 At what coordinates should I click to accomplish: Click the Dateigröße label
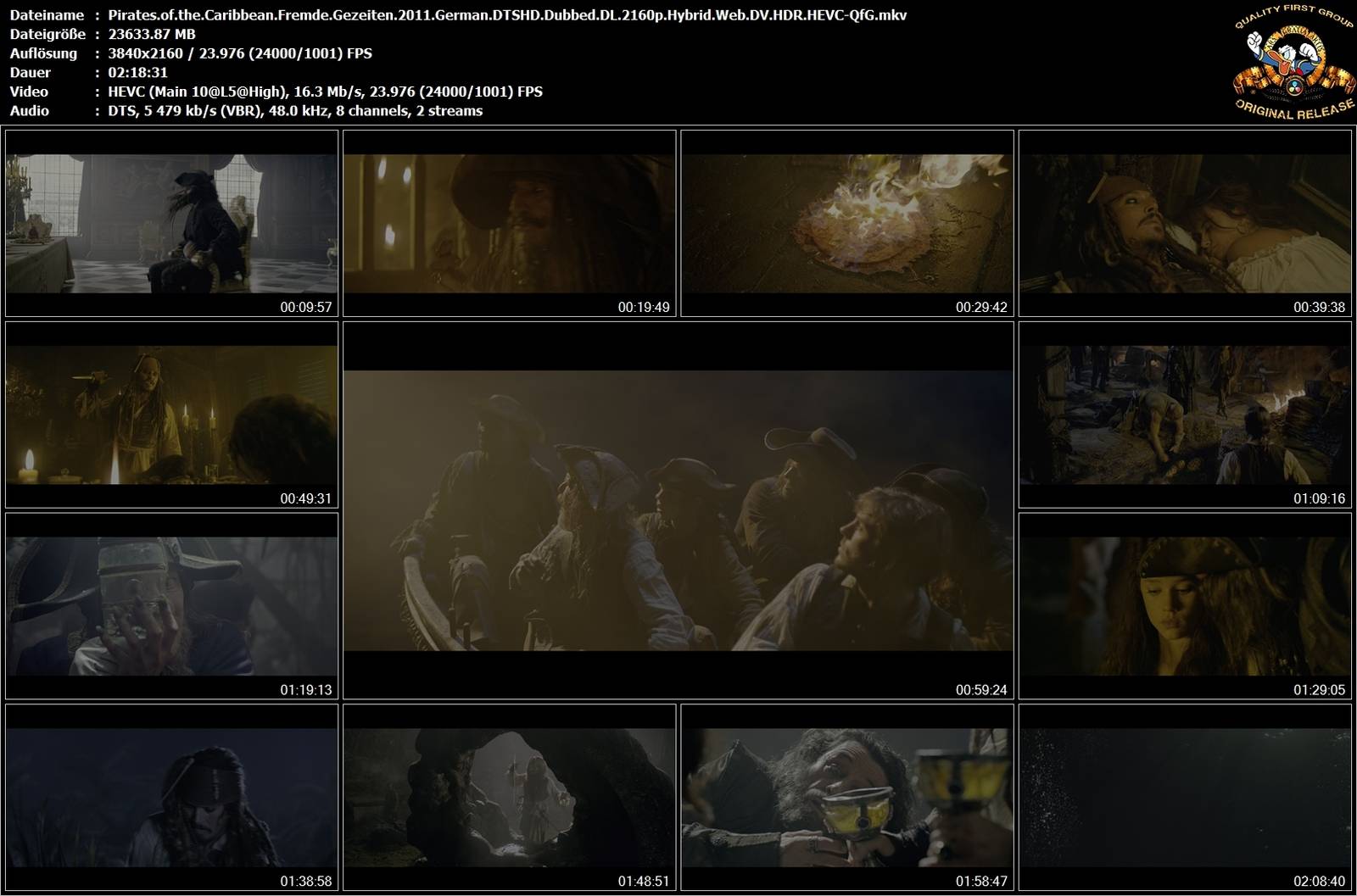(47, 34)
